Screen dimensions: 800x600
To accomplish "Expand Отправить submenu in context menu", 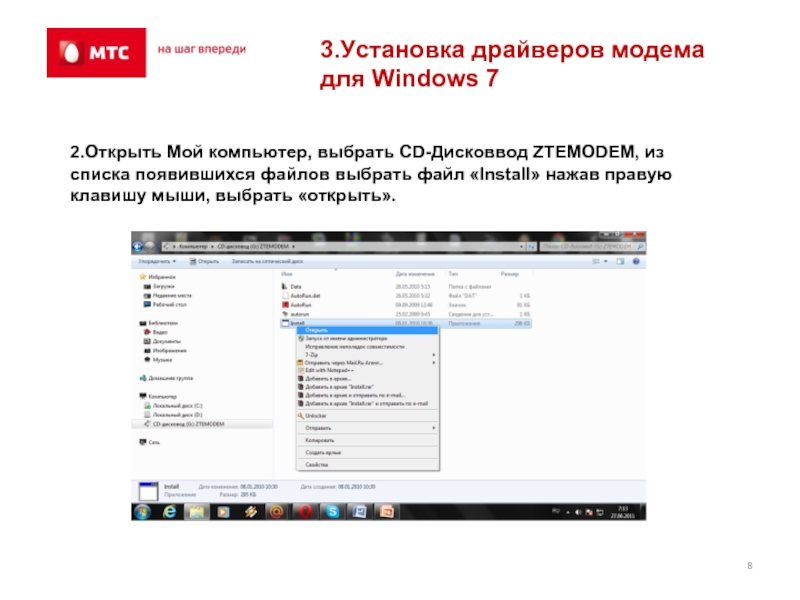I will click(x=434, y=428).
